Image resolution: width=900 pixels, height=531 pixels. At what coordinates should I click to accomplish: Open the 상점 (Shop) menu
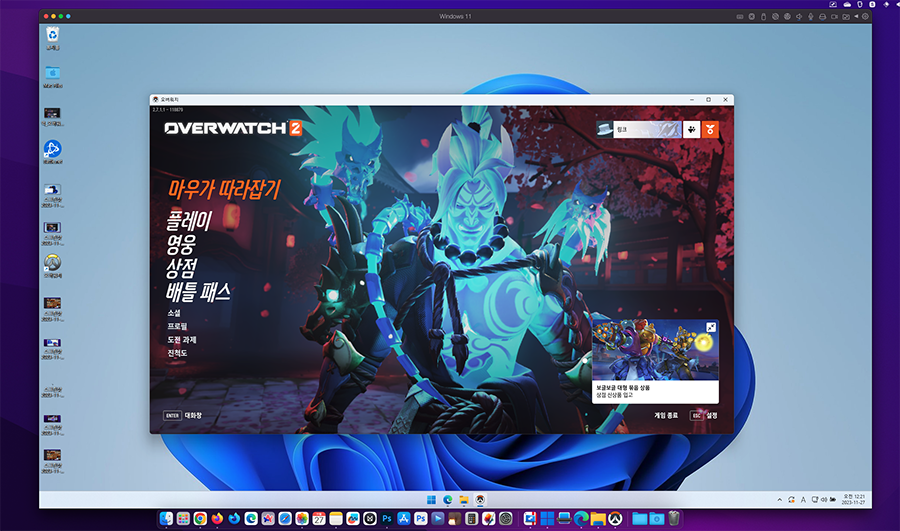(x=181, y=268)
